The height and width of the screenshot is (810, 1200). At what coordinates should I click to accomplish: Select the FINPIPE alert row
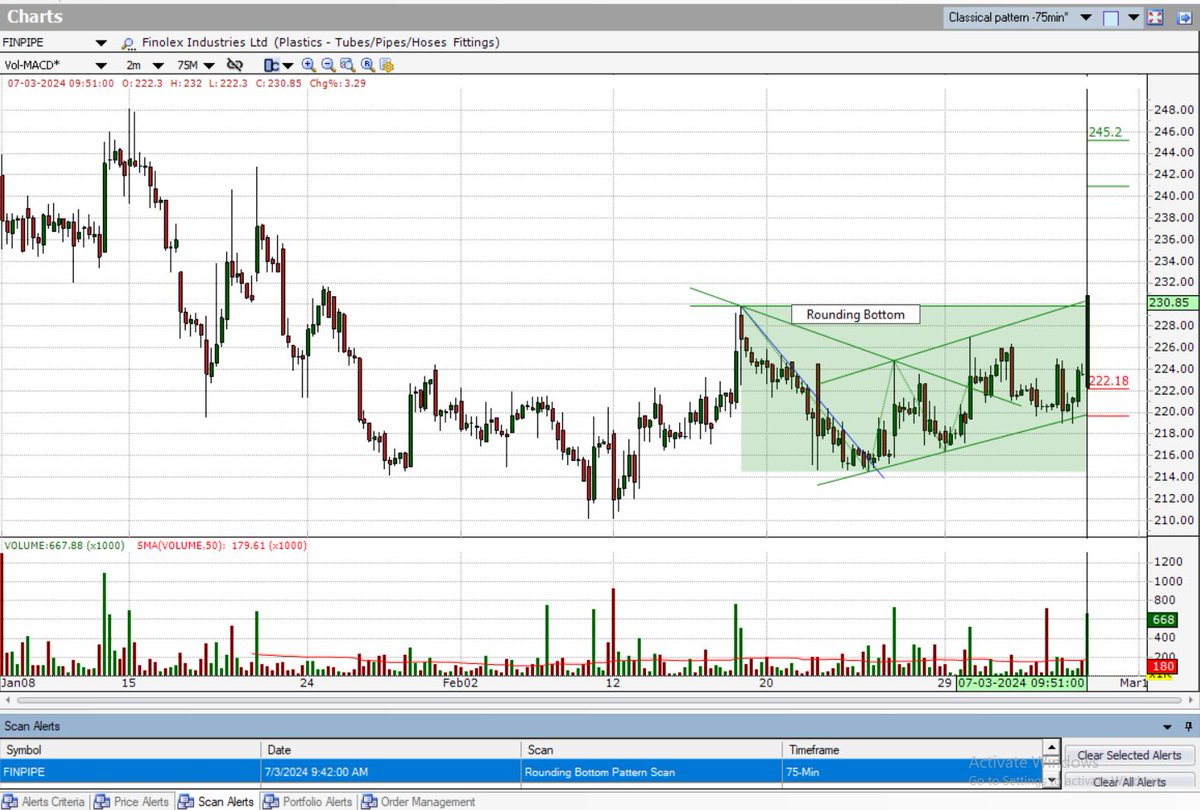(x=520, y=772)
